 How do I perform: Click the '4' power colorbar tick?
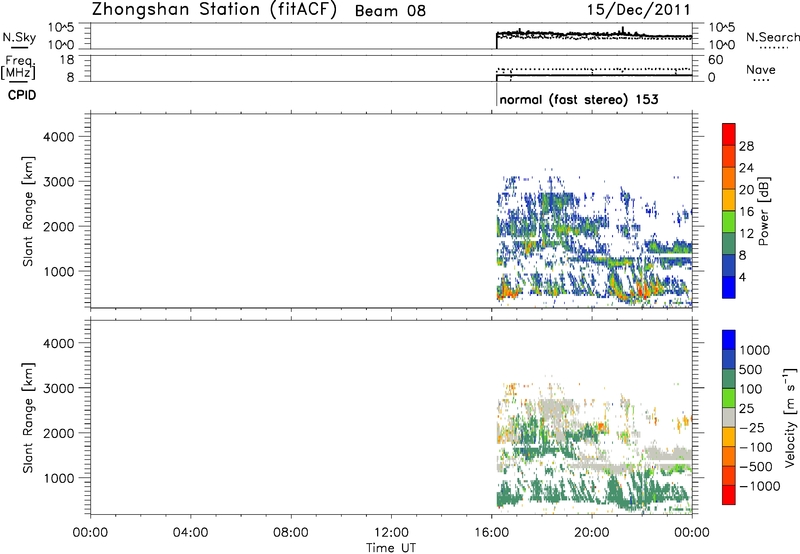(742, 278)
